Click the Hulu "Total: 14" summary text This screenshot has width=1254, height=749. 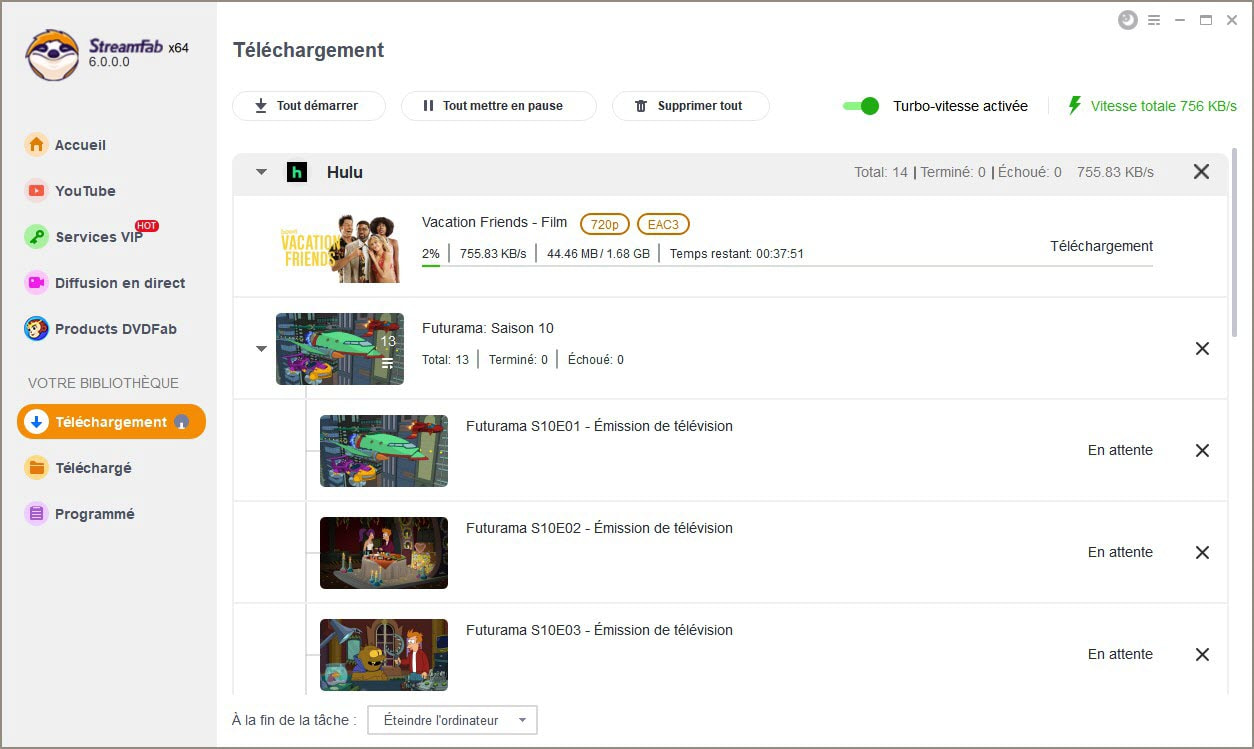tap(881, 172)
